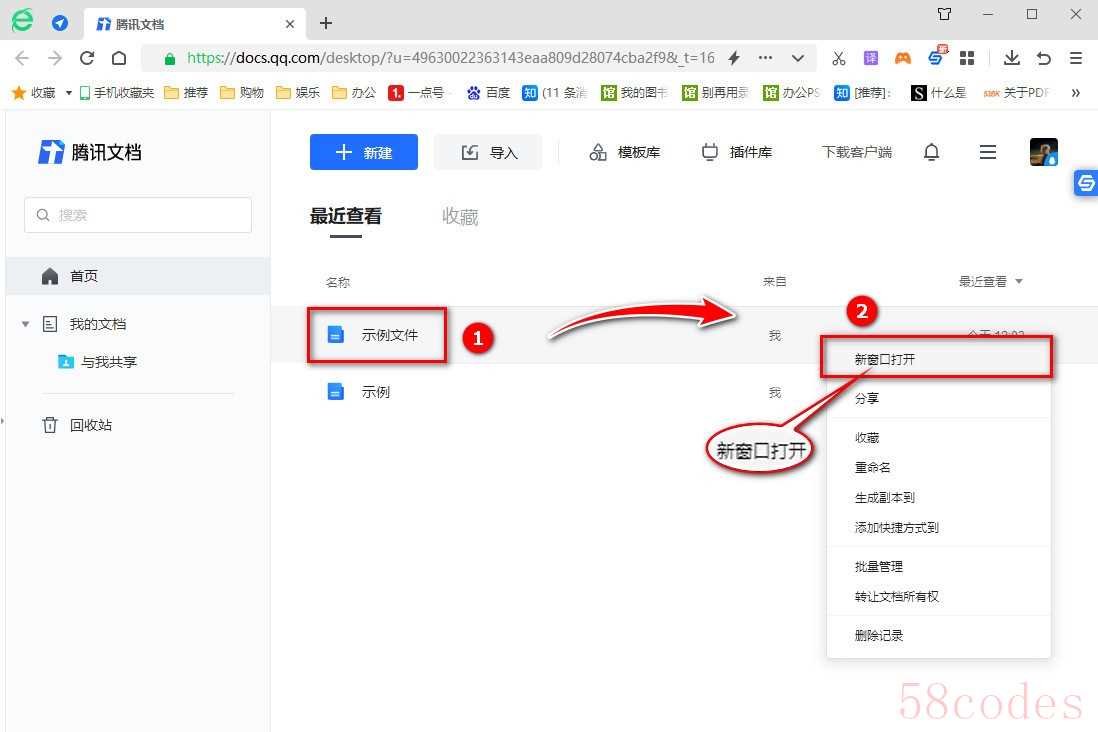Open the 百度 bookmark
This screenshot has height=732, width=1098.
click(x=488, y=92)
